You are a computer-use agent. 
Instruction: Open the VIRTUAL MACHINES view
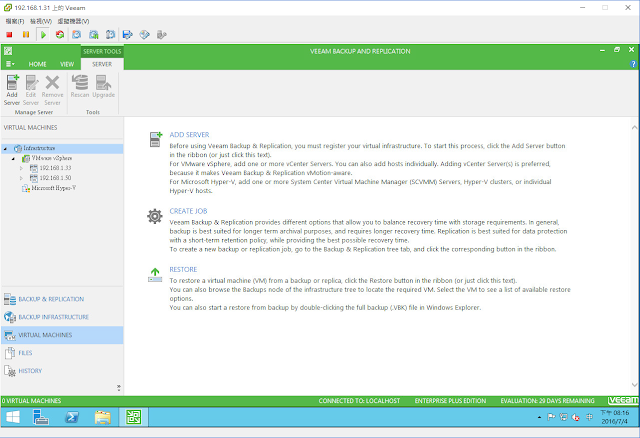tap(62, 335)
